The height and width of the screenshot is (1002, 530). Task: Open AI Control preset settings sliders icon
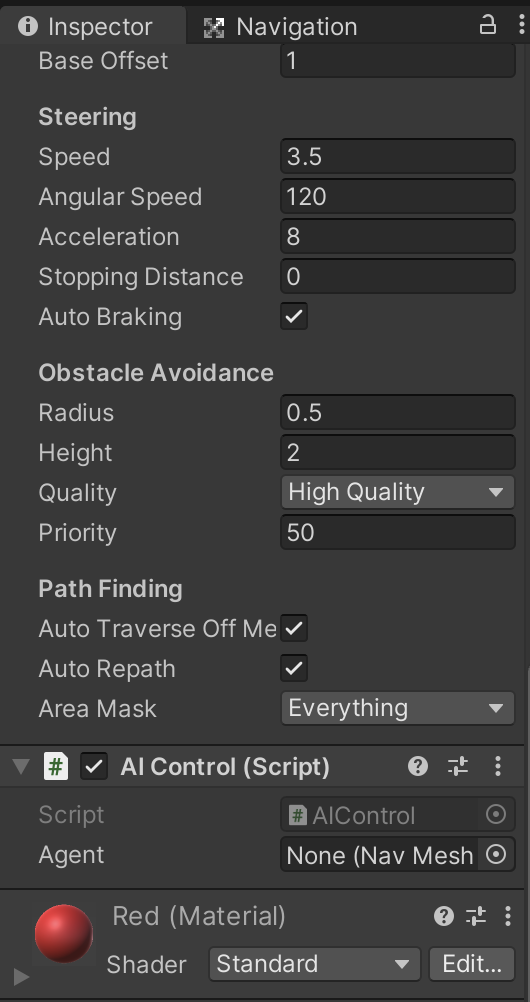[x=458, y=766]
